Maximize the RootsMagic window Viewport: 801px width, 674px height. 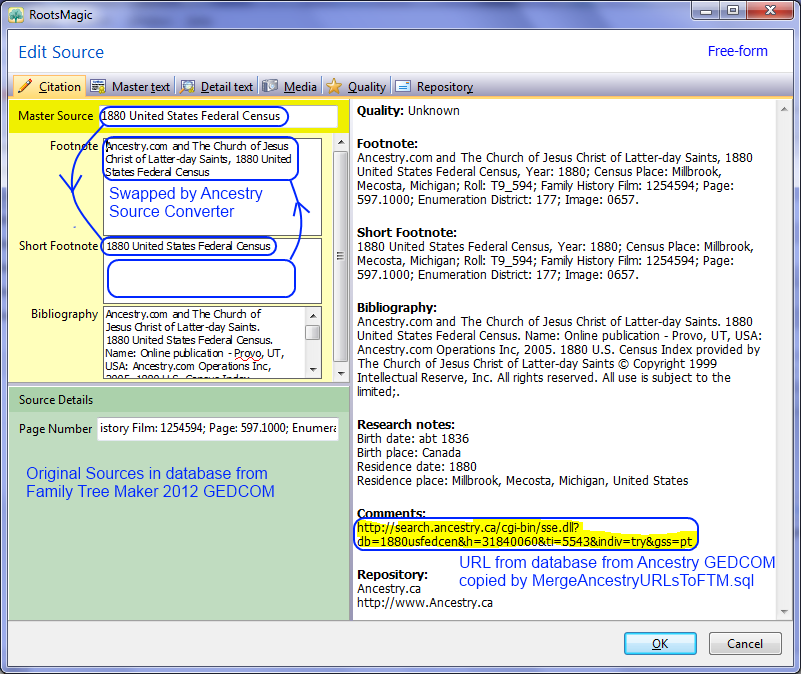click(733, 11)
